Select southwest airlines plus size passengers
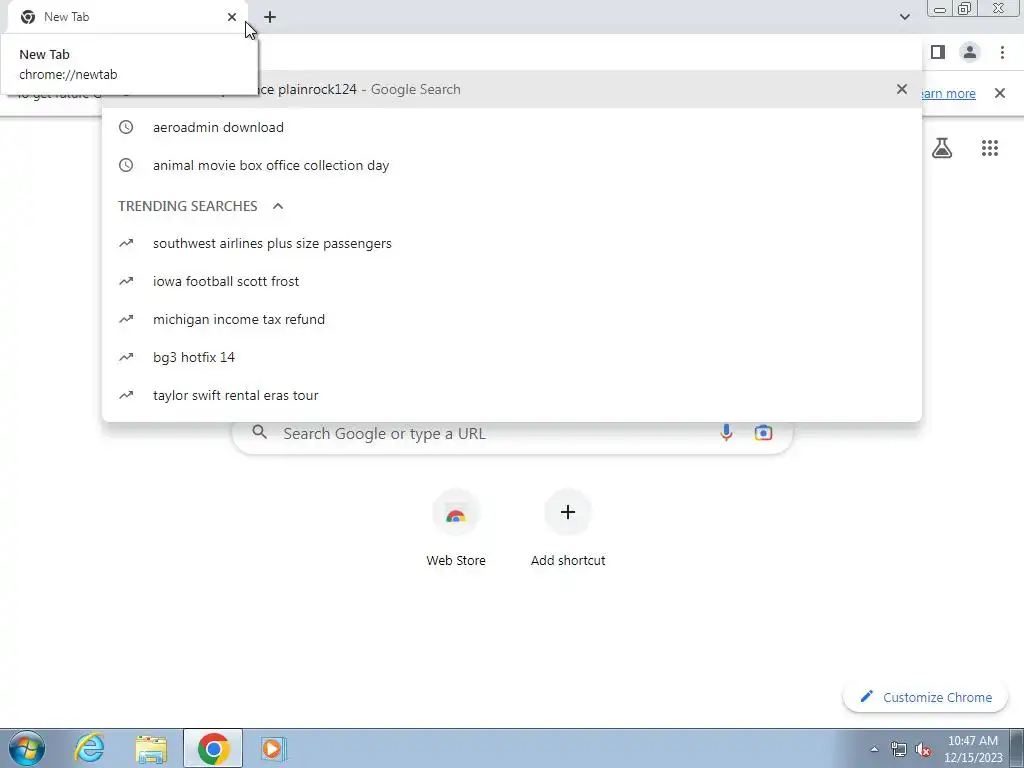This screenshot has width=1024, height=768. pos(512,244)
